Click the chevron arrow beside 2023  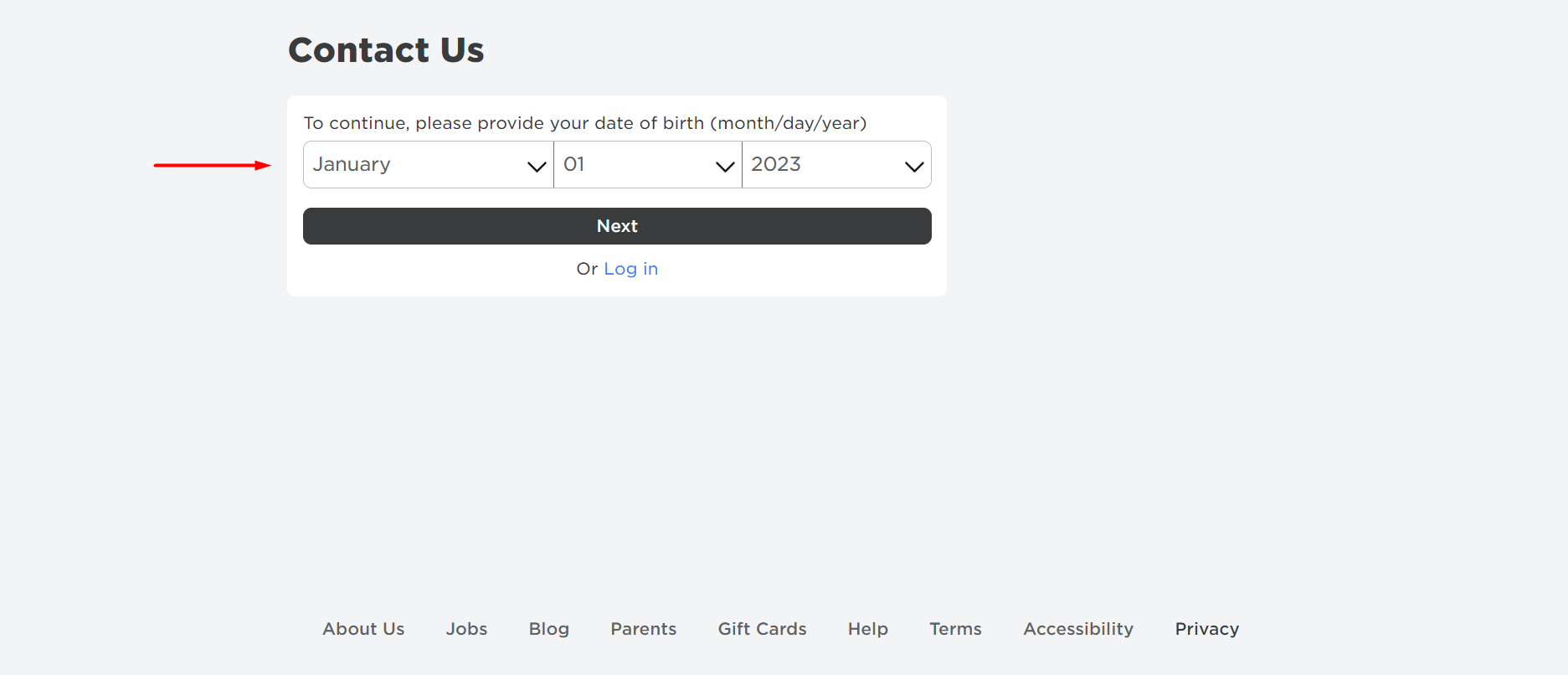(914, 167)
